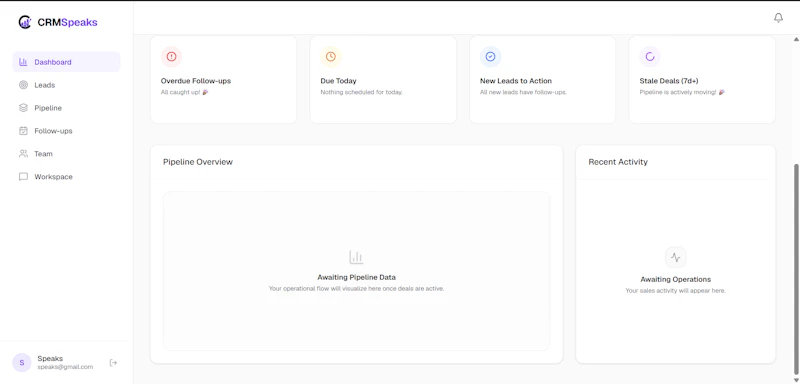The image size is (800, 384).
Task: Open the Due Today card
Action: 383,80
